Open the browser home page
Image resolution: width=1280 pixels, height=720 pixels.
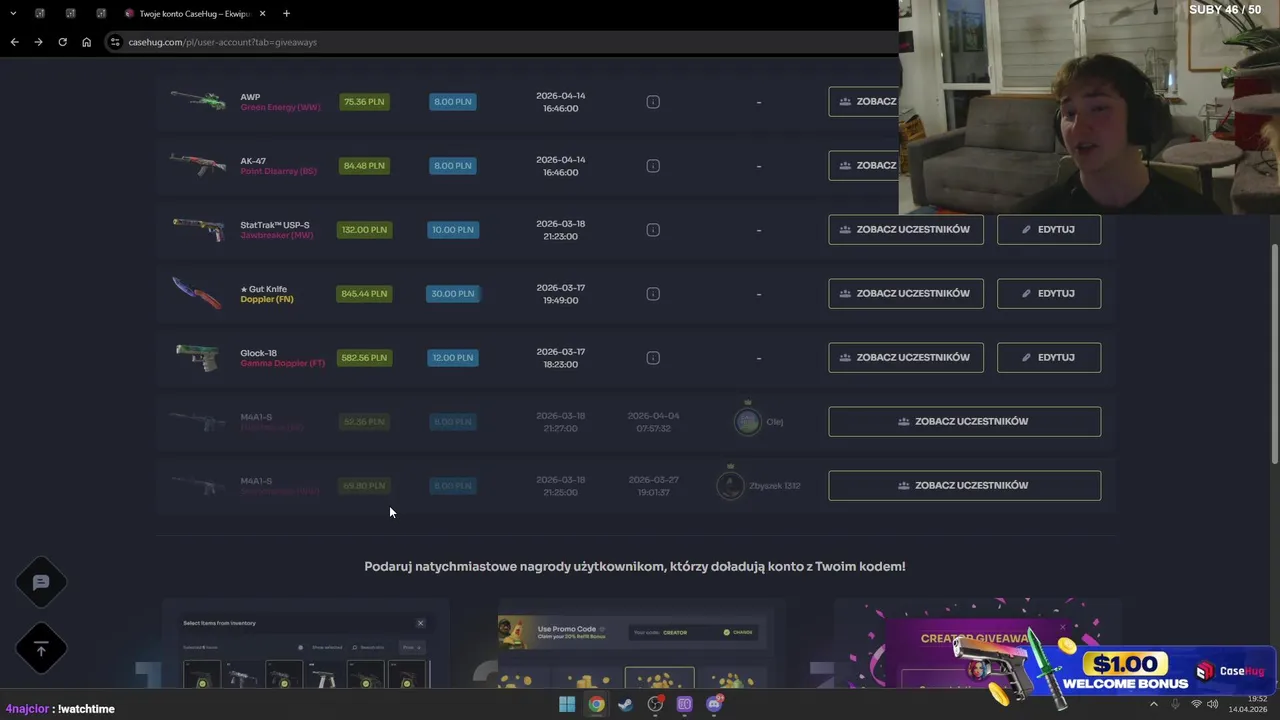[x=86, y=42]
